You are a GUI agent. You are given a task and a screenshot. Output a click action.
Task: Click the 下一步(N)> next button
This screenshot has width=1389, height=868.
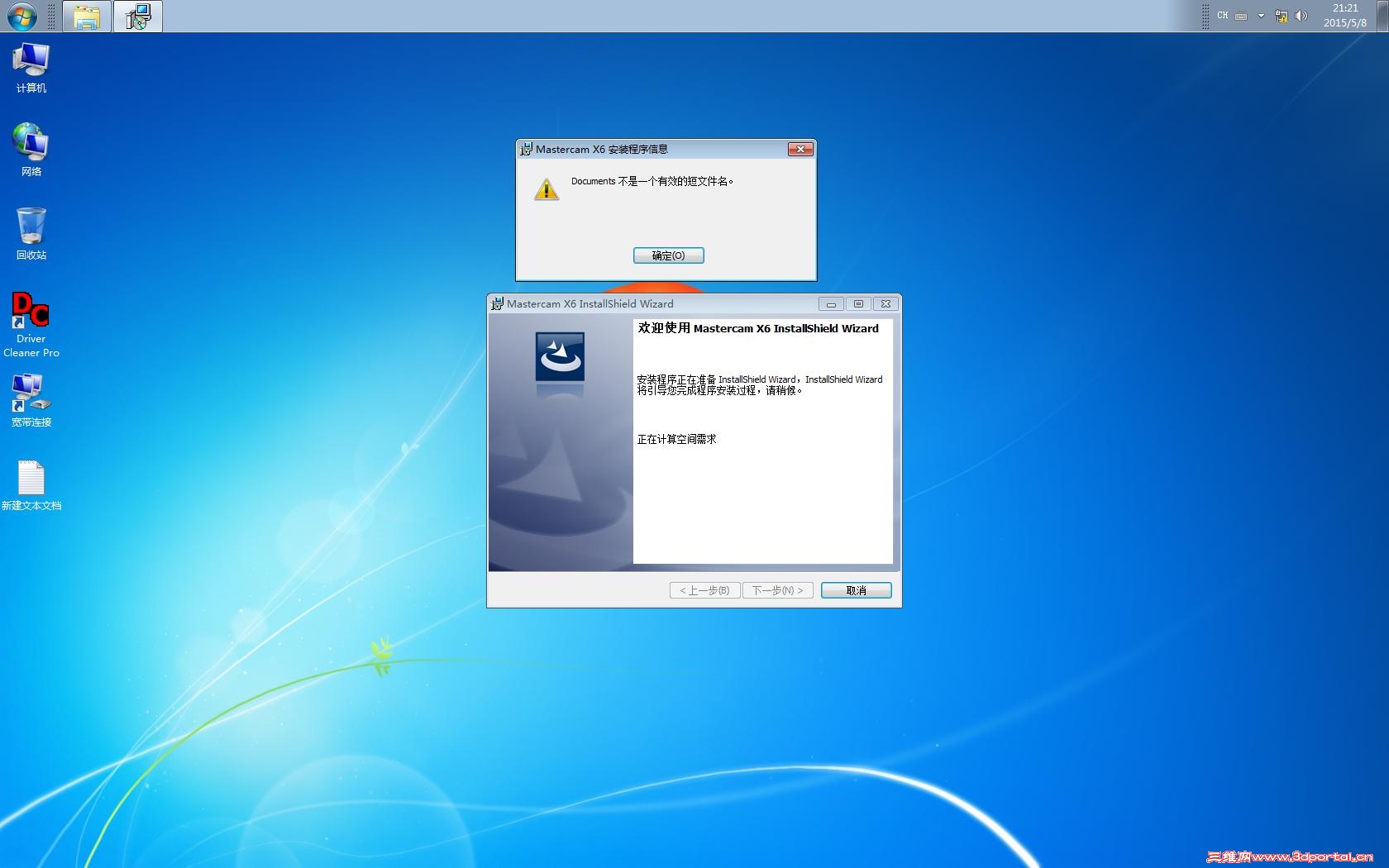pos(778,590)
